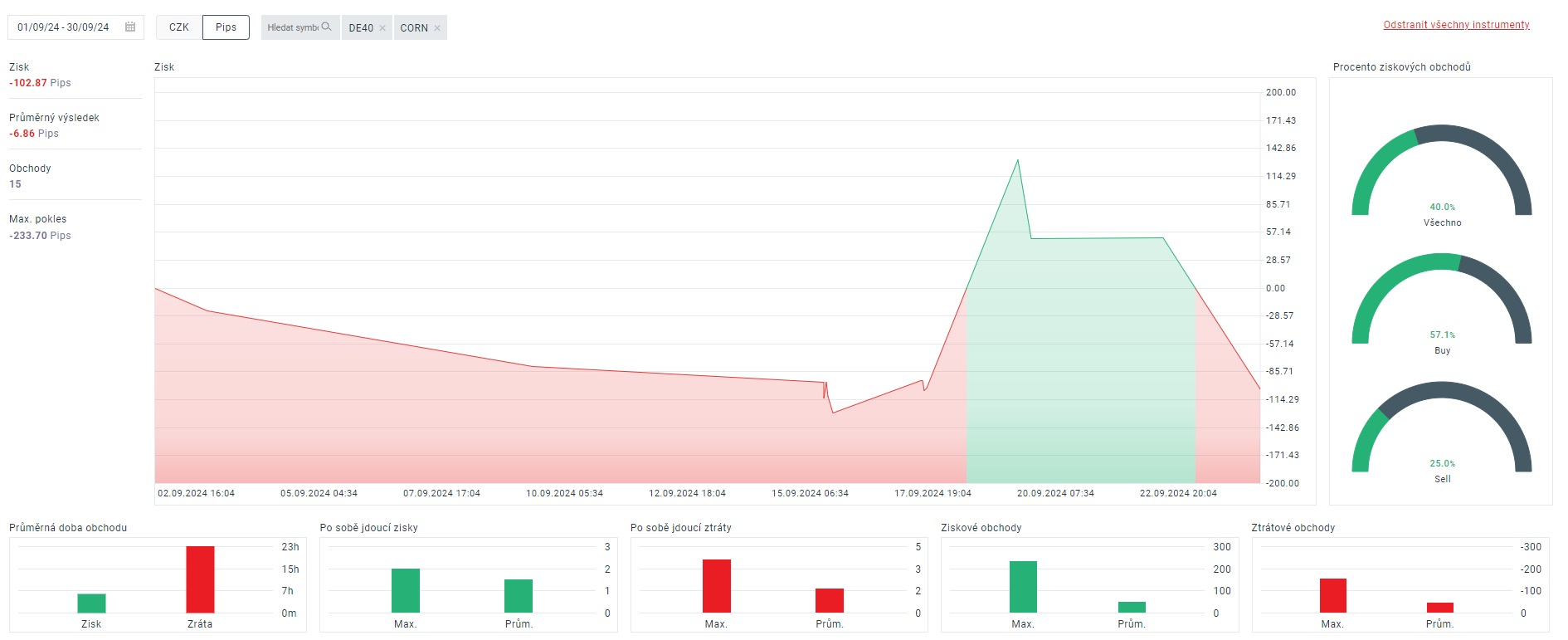Click the magnifier icon in symbol search
1568x640 pixels.
326,27
